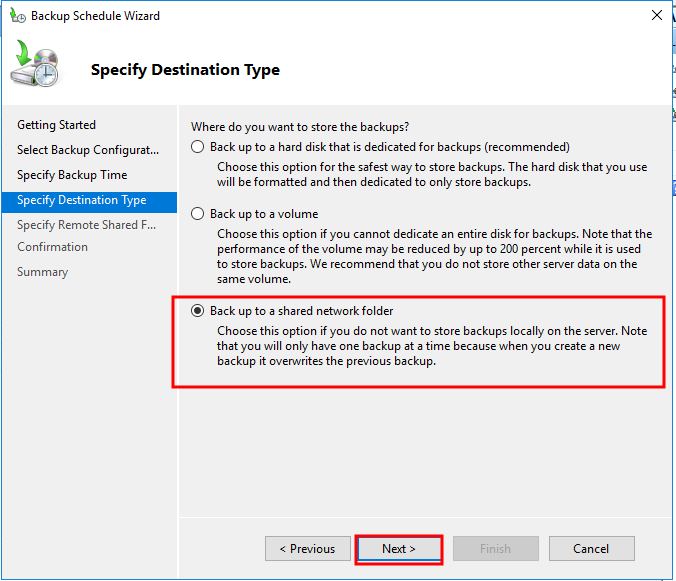Screen dimensions: 676x581
Task: Click the backup disk and clock header icon
Action: (37, 65)
